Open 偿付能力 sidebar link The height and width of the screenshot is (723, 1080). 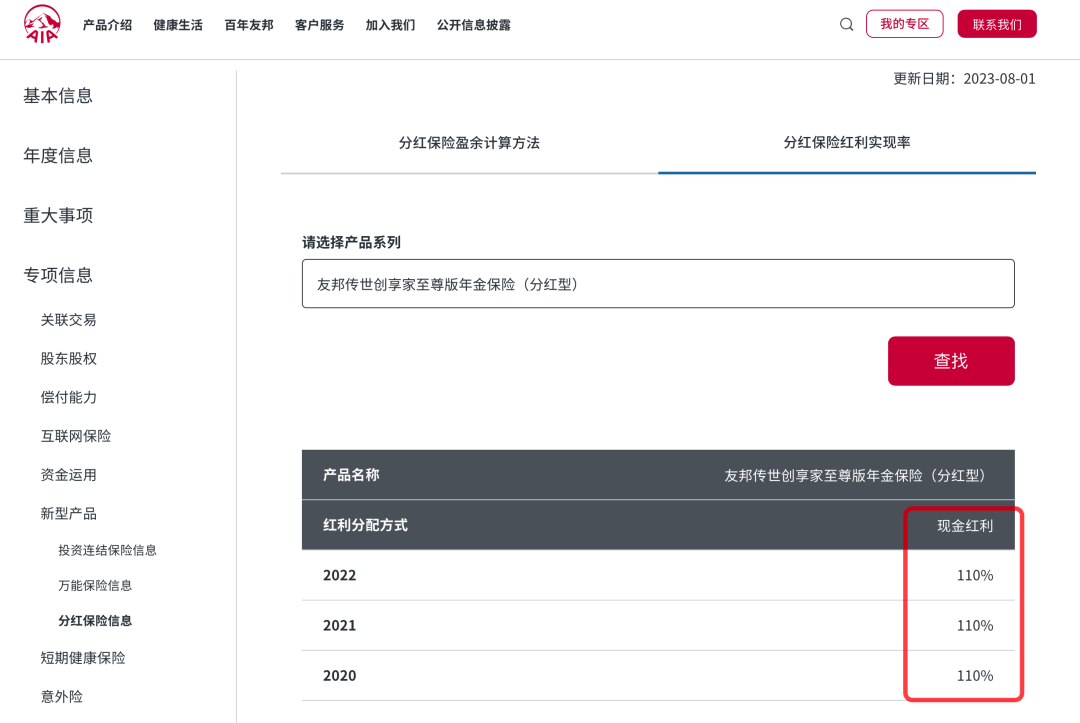point(68,397)
